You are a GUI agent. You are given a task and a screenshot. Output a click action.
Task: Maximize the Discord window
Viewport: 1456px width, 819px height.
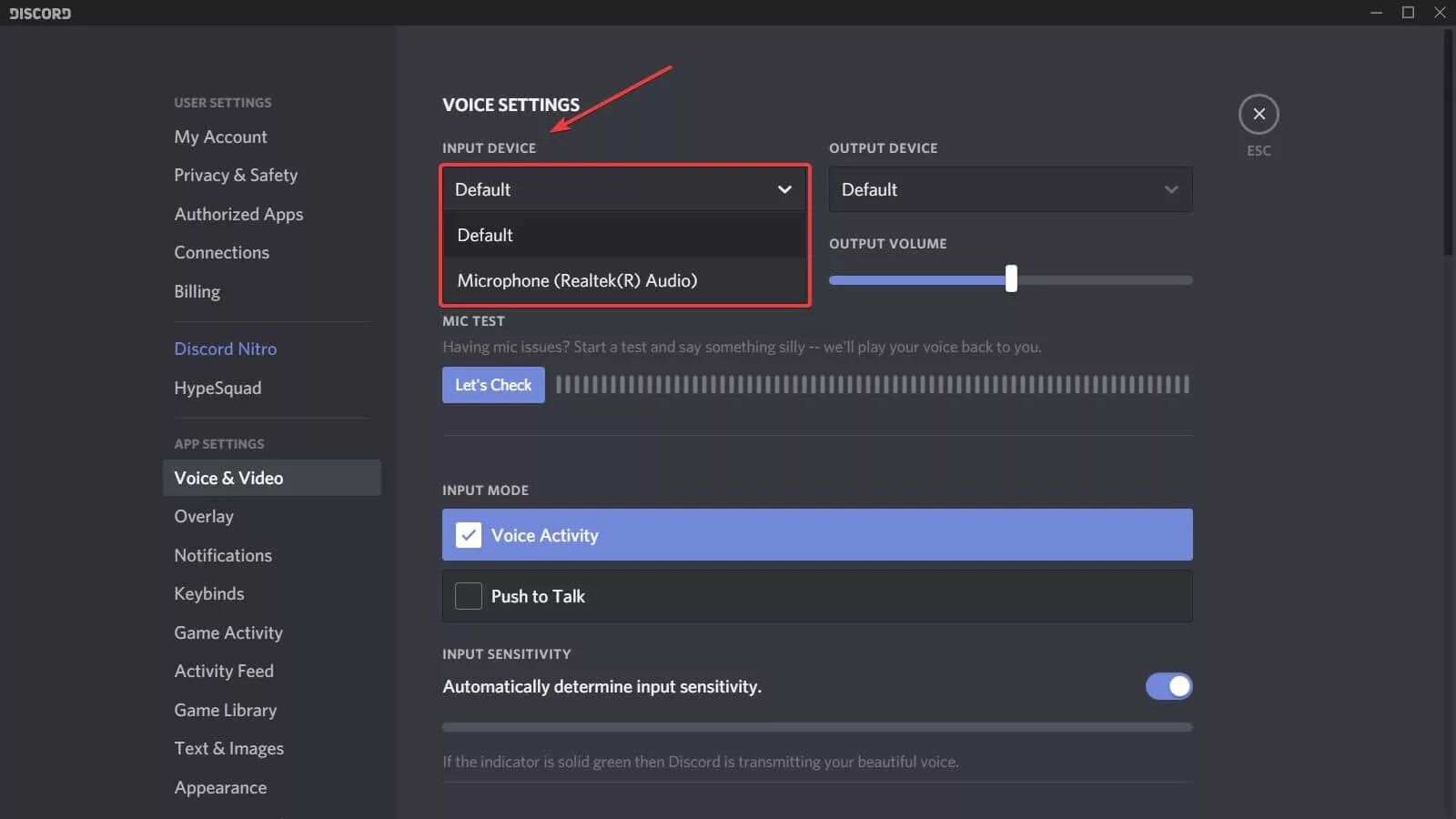click(x=1408, y=12)
